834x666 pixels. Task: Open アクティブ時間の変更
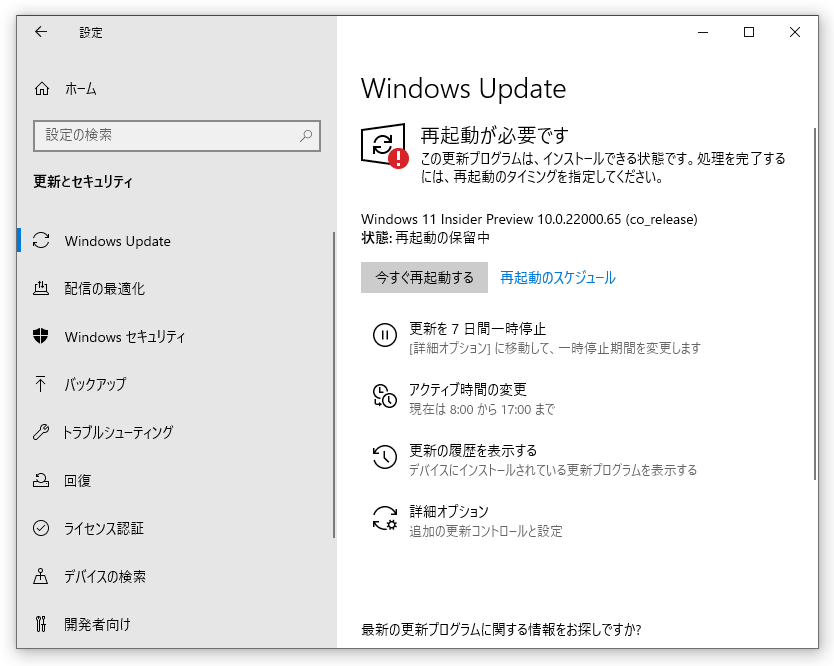468,389
